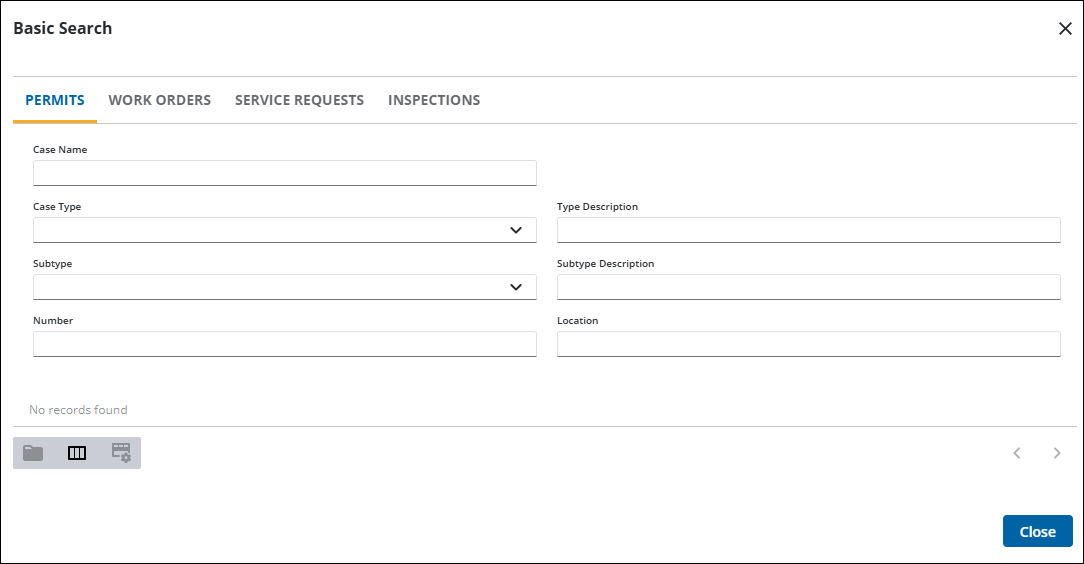Open the folder icon in results toolbar

click(x=33, y=453)
